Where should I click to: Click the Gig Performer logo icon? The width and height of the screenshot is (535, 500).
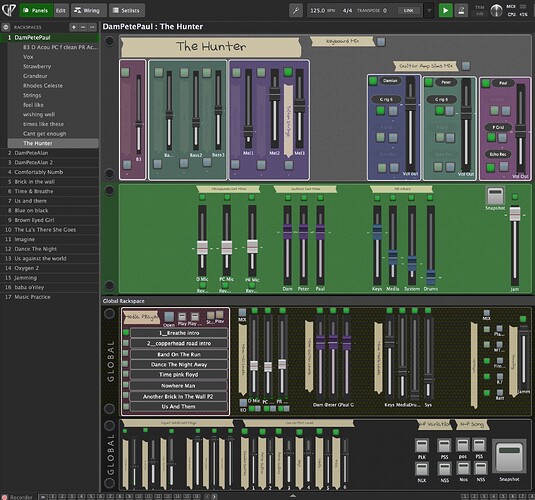[x=9, y=10]
